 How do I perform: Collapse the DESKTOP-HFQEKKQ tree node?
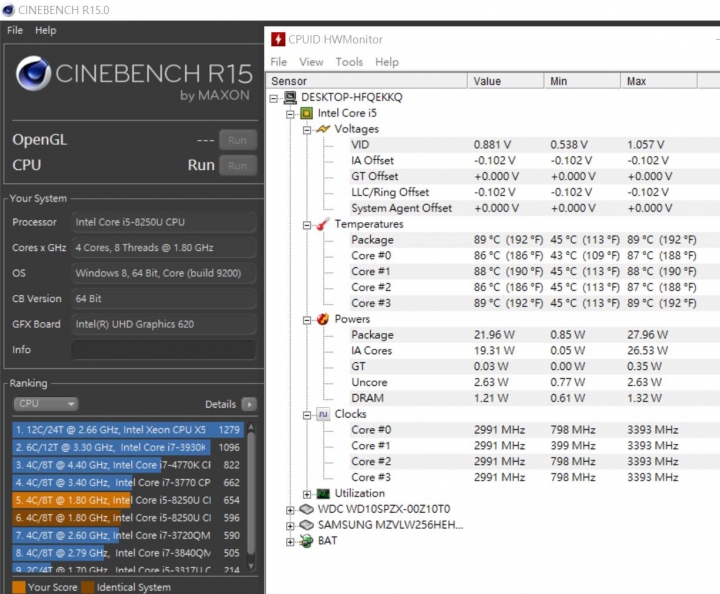[x=274, y=98]
